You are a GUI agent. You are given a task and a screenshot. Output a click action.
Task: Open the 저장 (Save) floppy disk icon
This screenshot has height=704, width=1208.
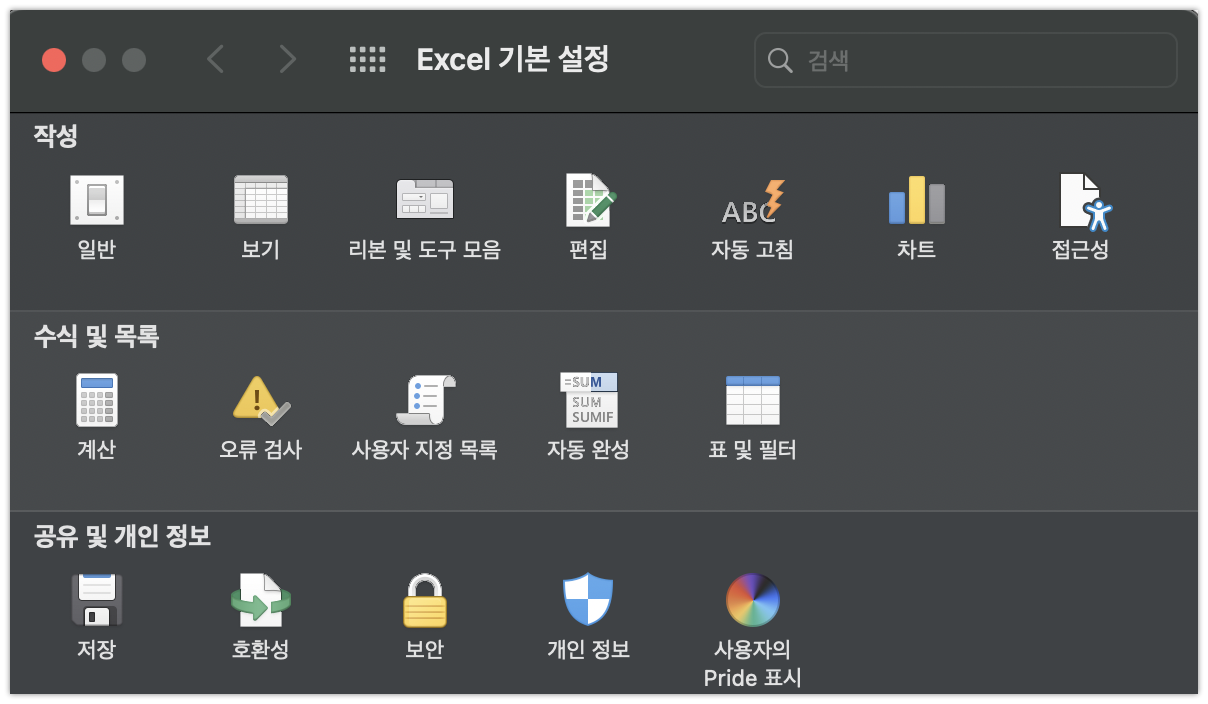pos(97,600)
